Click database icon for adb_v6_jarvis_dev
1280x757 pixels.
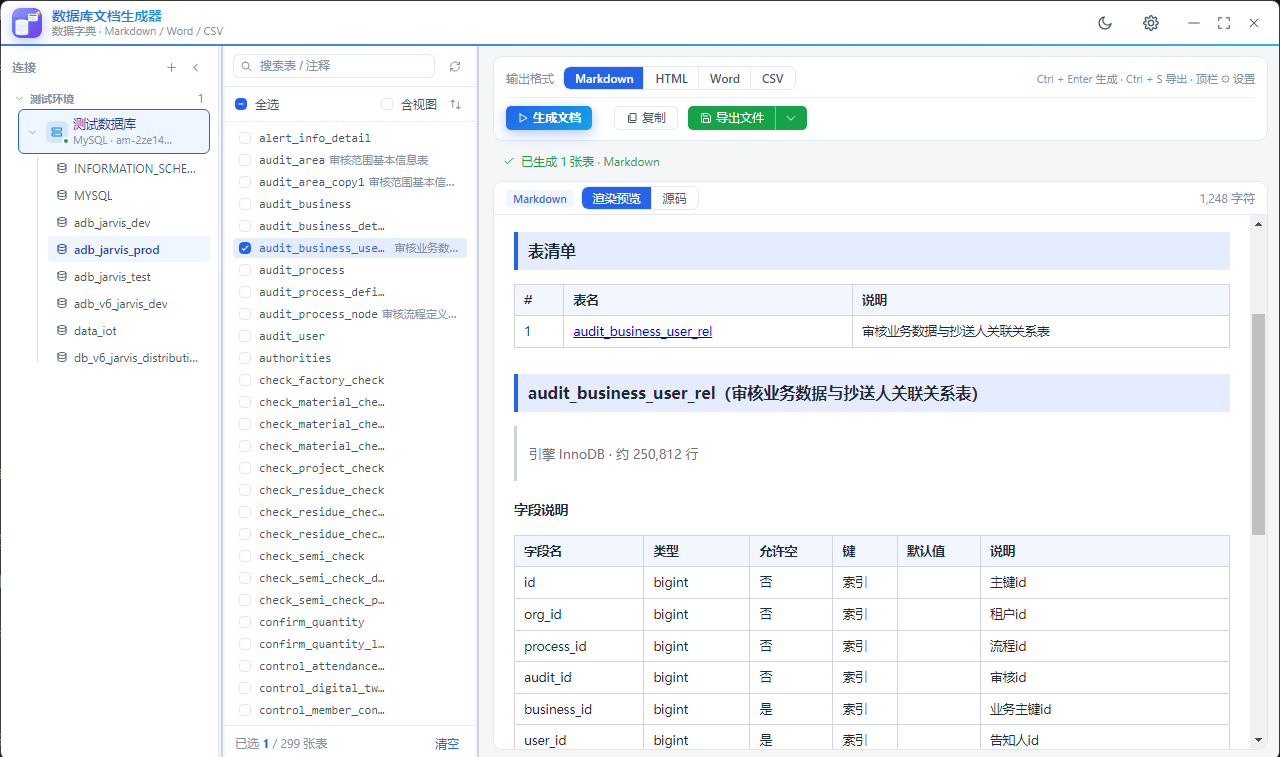(62, 304)
